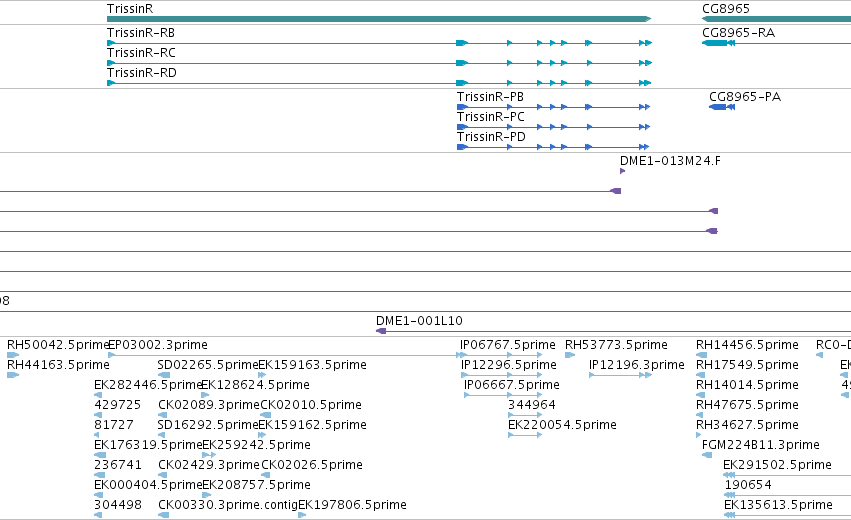The height and width of the screenshot is (520, 851).
Task: Select EST EK220054.5prime
Action: coord(562,426)
